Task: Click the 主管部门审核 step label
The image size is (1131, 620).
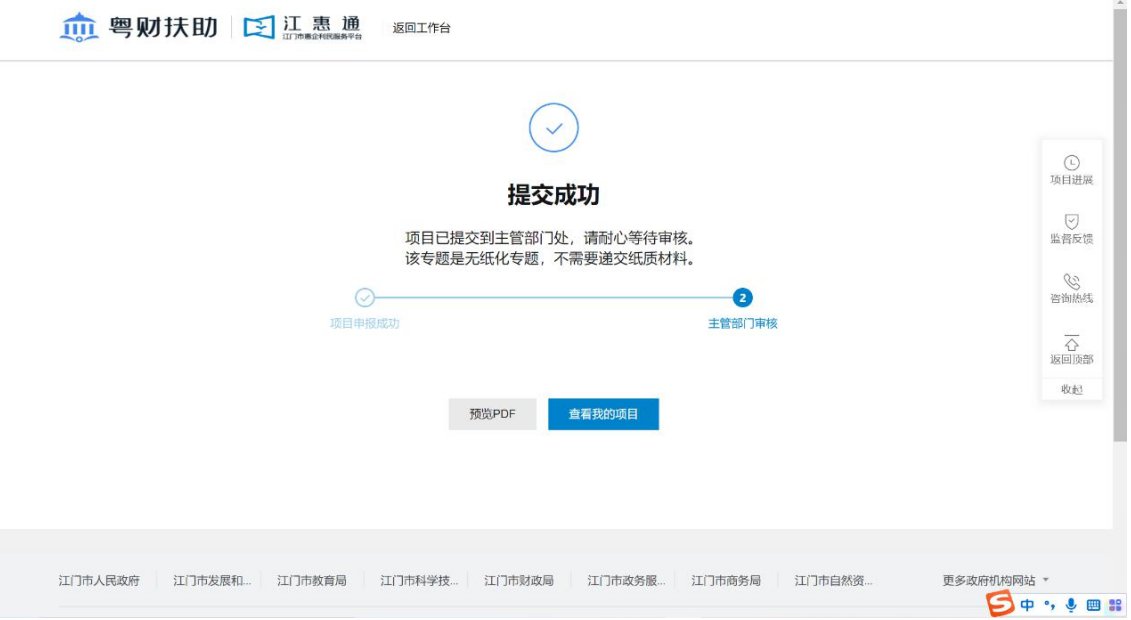Action: (744, 324)
